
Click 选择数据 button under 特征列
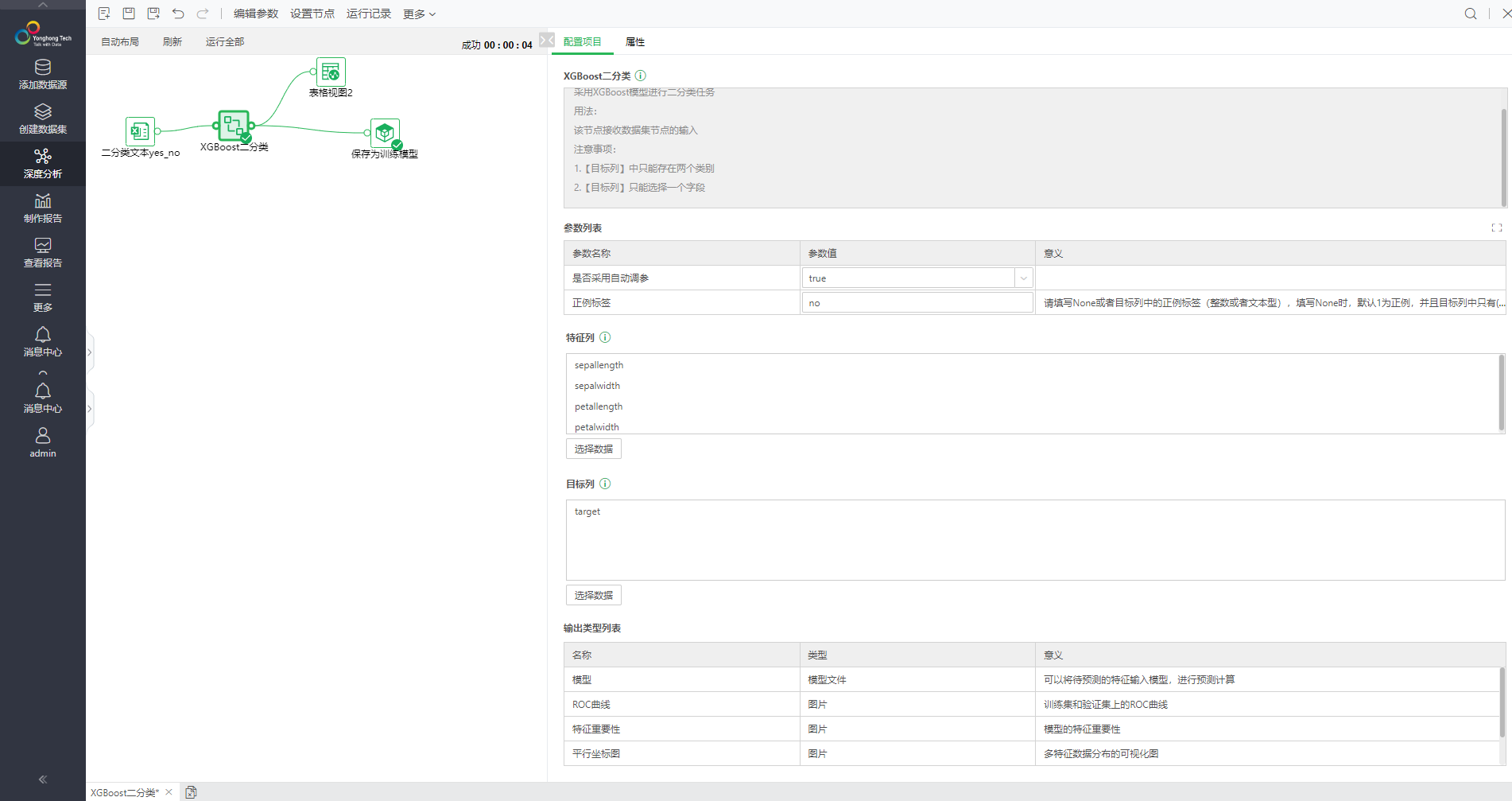(594, 449)
